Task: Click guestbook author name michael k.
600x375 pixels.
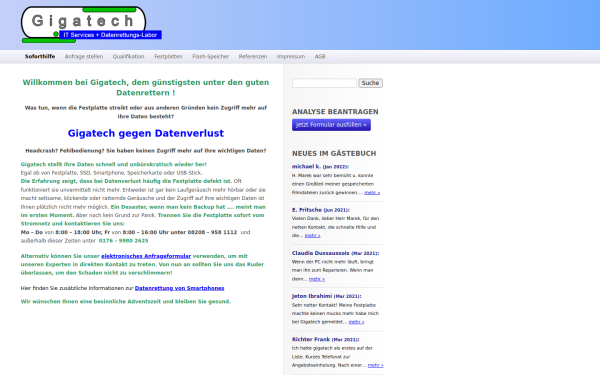Action: pos(306,166)
